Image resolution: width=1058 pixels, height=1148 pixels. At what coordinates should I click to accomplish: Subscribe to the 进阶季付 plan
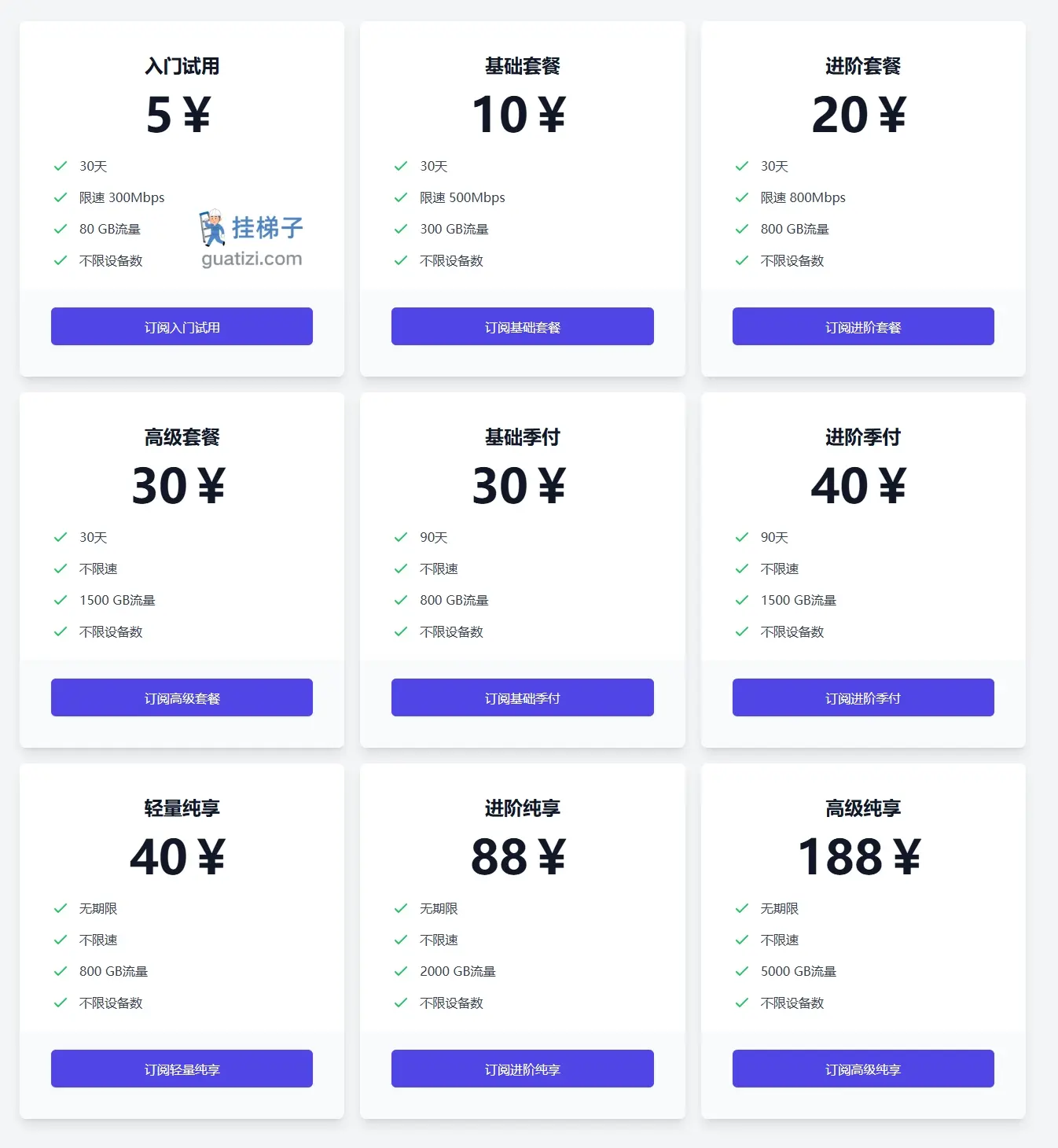[x=863, y=697]
